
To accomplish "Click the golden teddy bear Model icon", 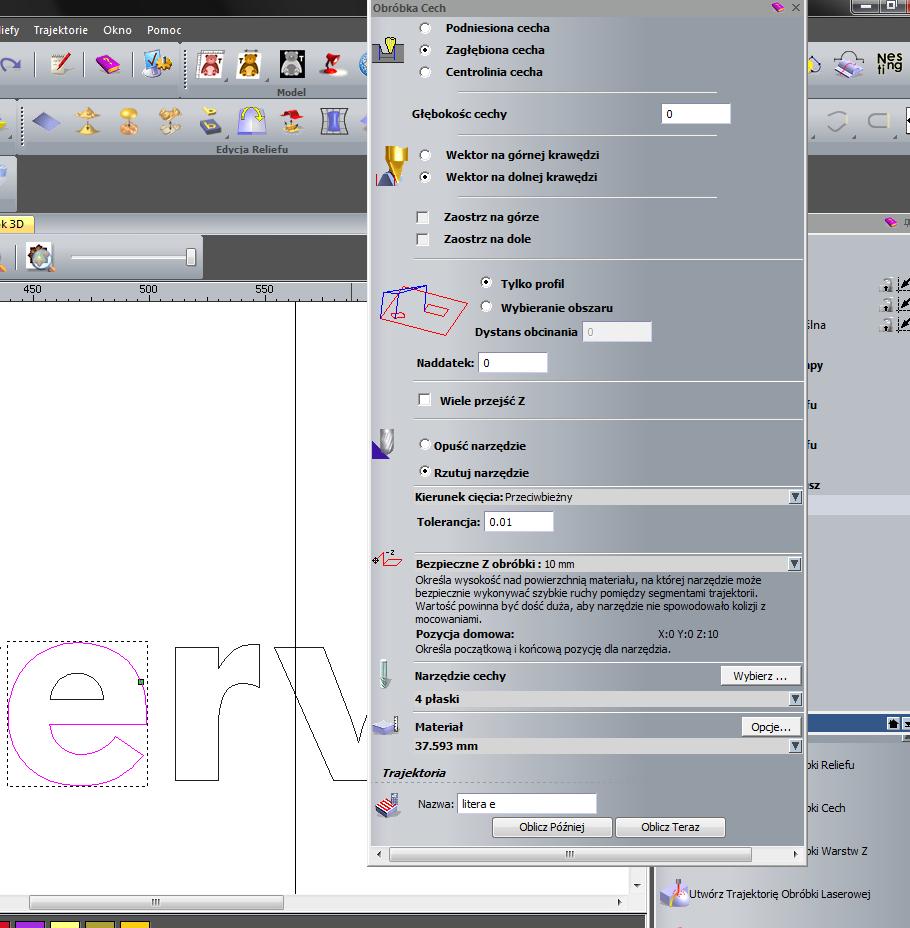I will coord(250,65).
